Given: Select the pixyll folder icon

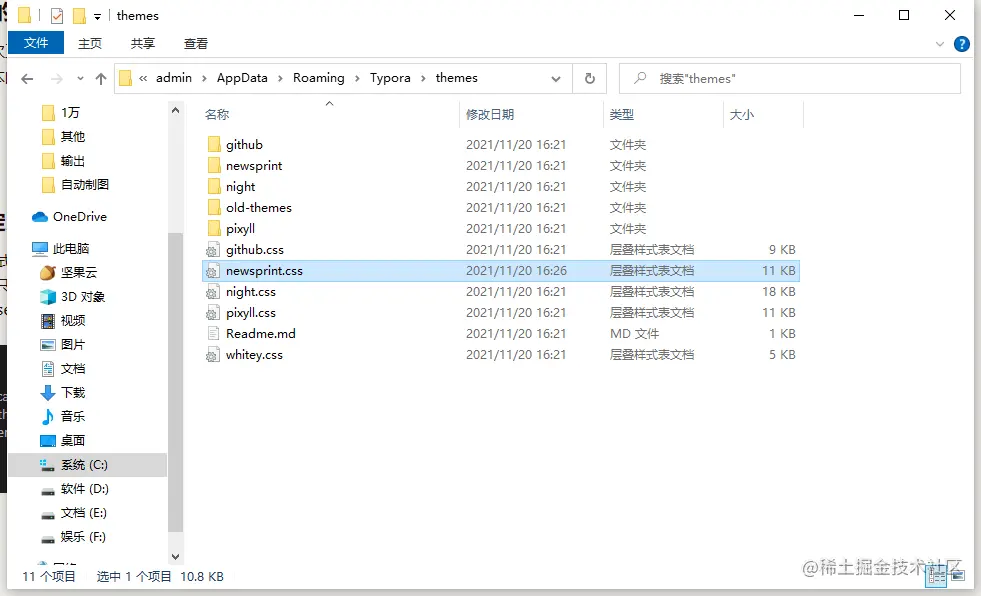Looking at the screenshot, I should (x=214, y=228).
